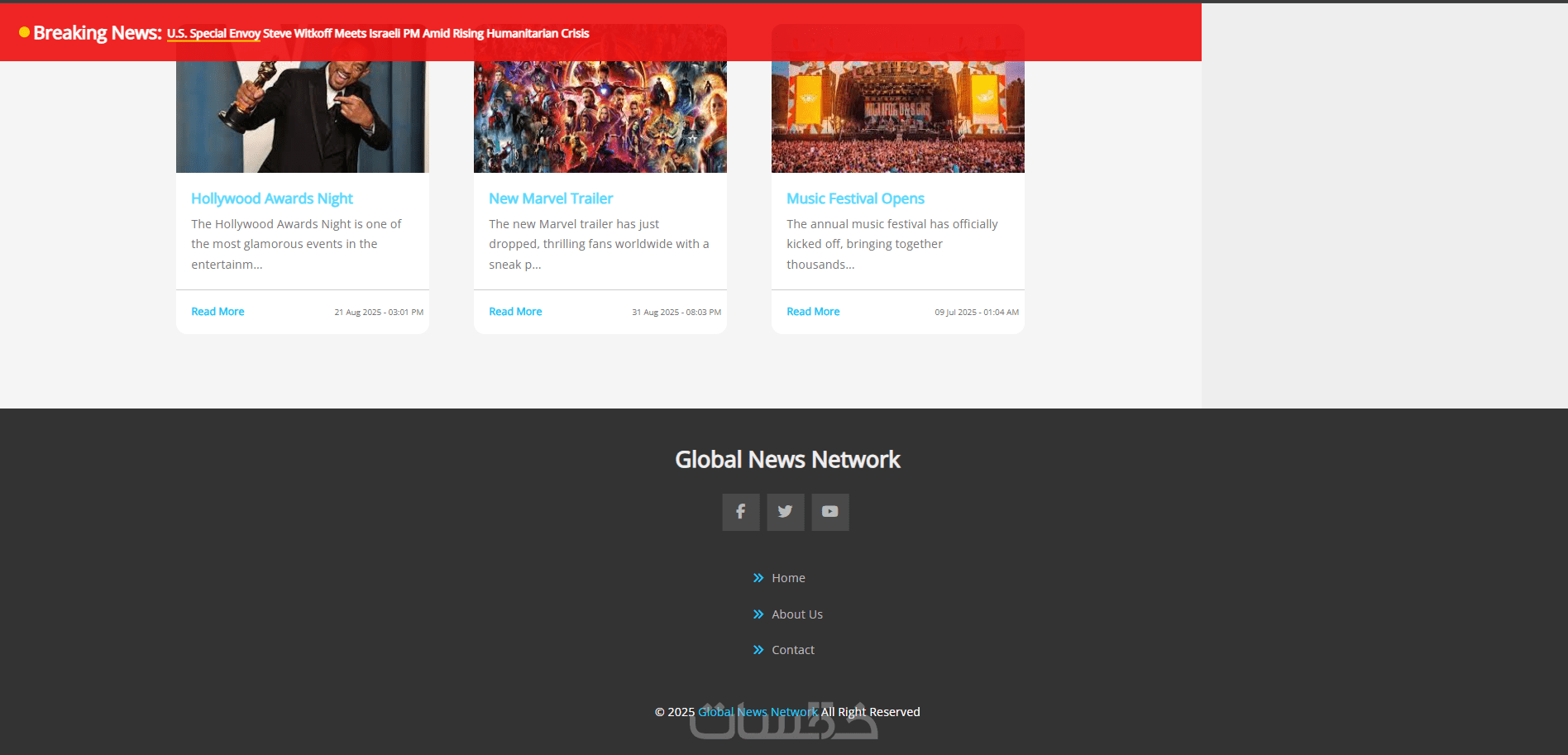
Task: Click Read More under New Marvel Trailer
Action: pos(515,312)
